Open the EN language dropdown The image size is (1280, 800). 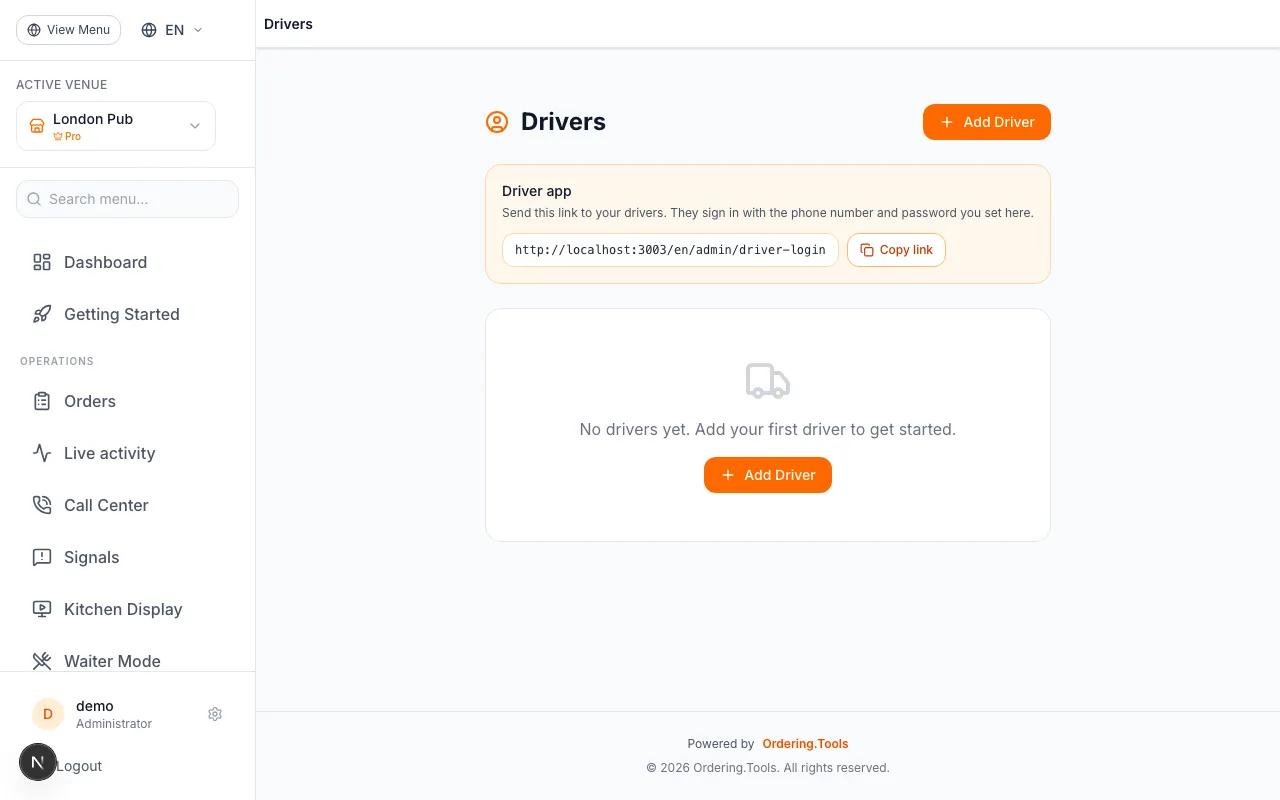click(x=173, y=30)
